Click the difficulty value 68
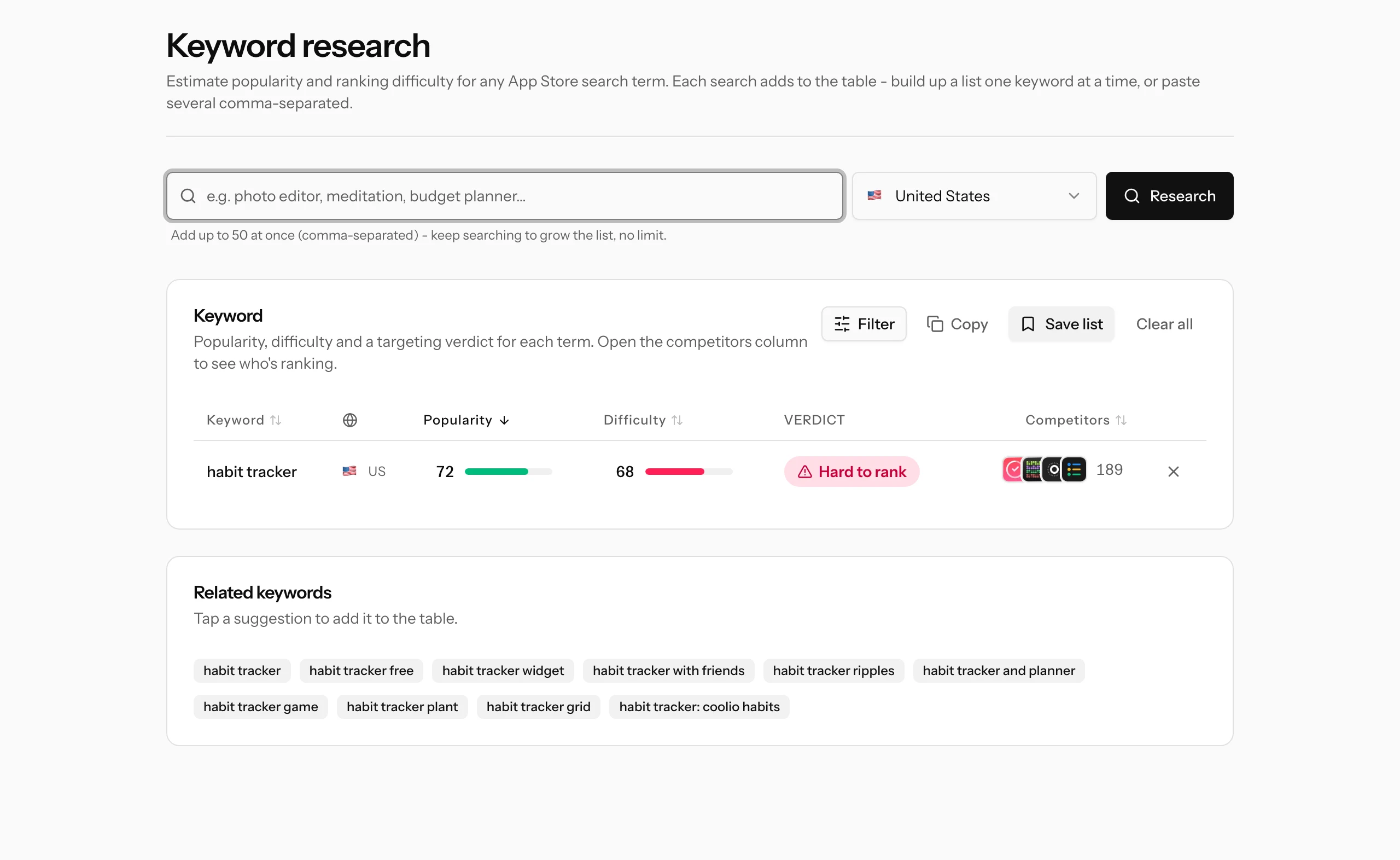 624,472
